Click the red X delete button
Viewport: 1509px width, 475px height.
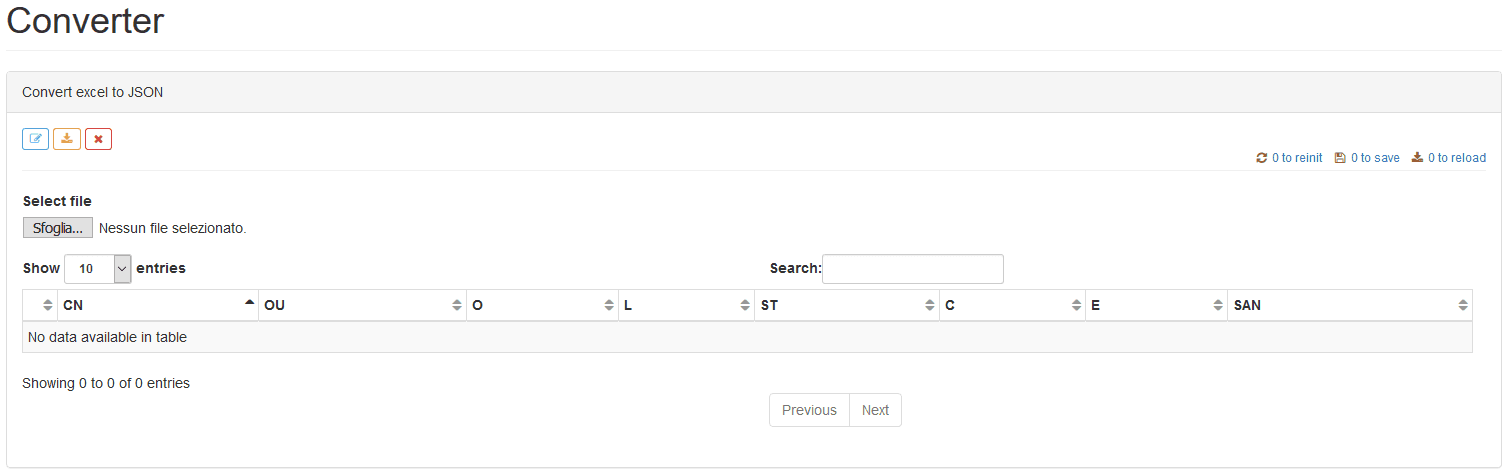98,139
